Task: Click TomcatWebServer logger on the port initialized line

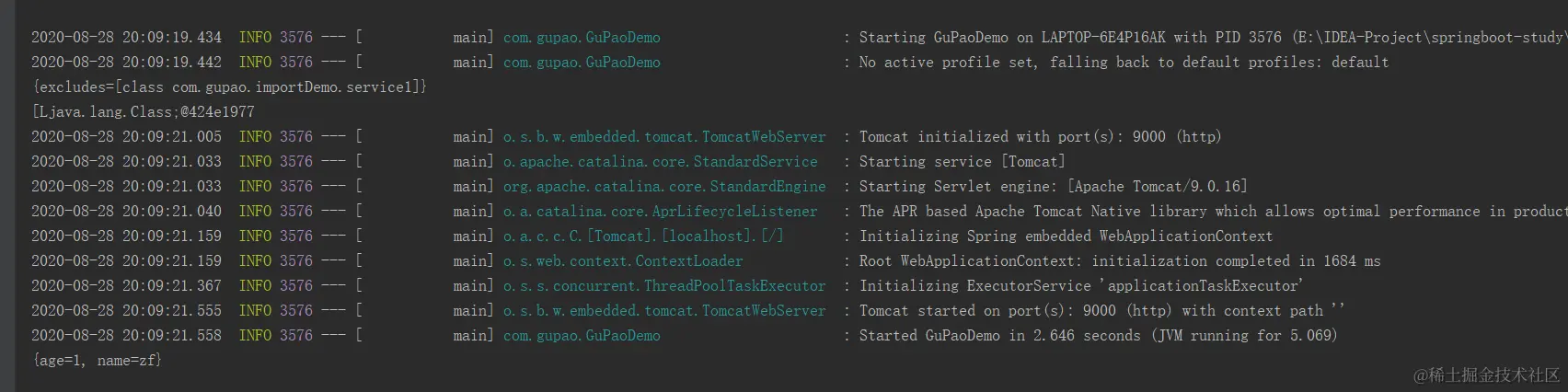Action: pyautogui.click(x=664, y=137)
